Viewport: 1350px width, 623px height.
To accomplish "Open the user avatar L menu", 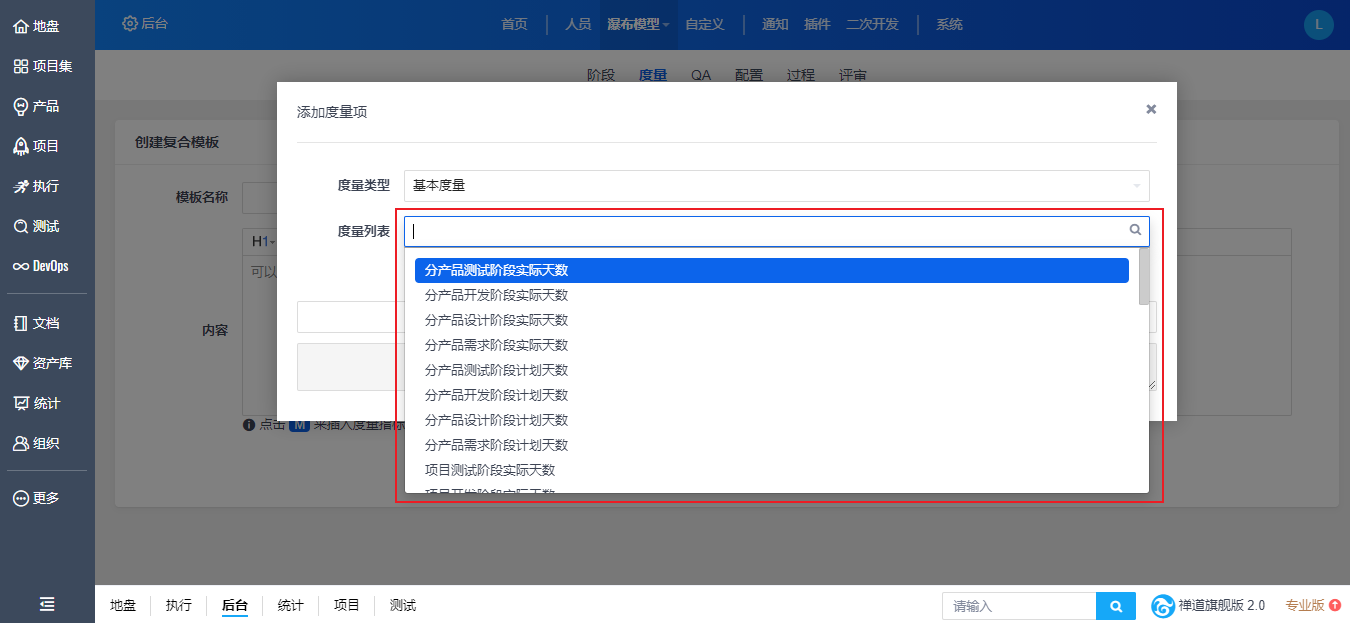I will pyautogui.click(x=1319, y=25).
